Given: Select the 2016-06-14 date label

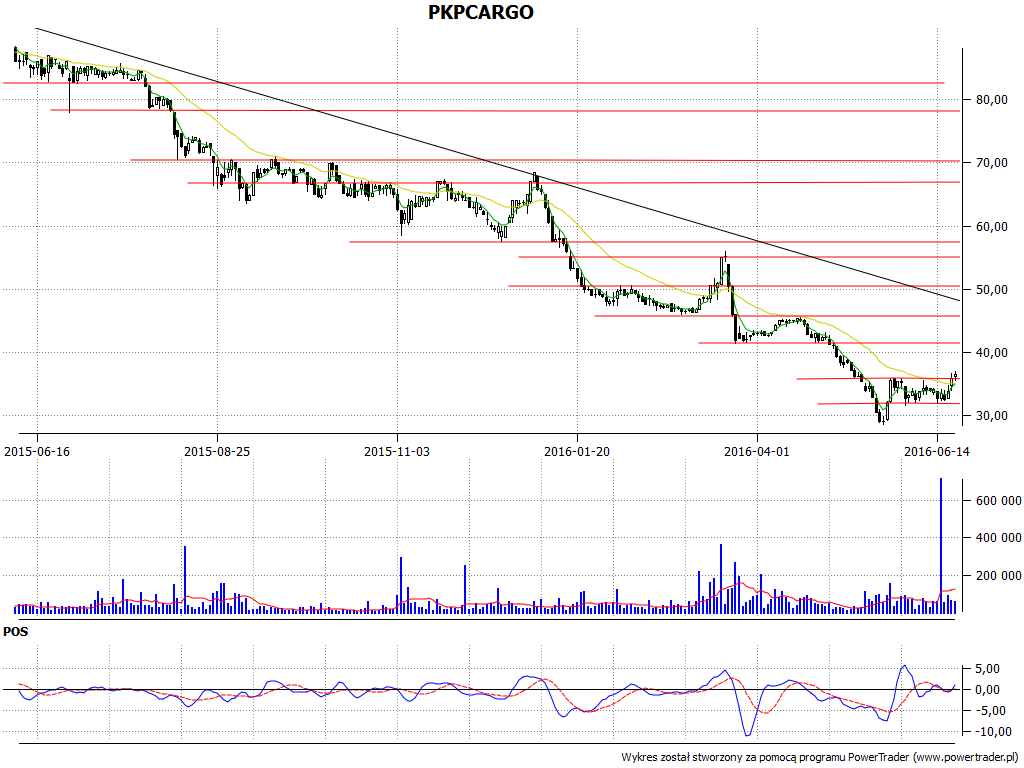Looking at the screenshot, I should [x=936, y=451].
